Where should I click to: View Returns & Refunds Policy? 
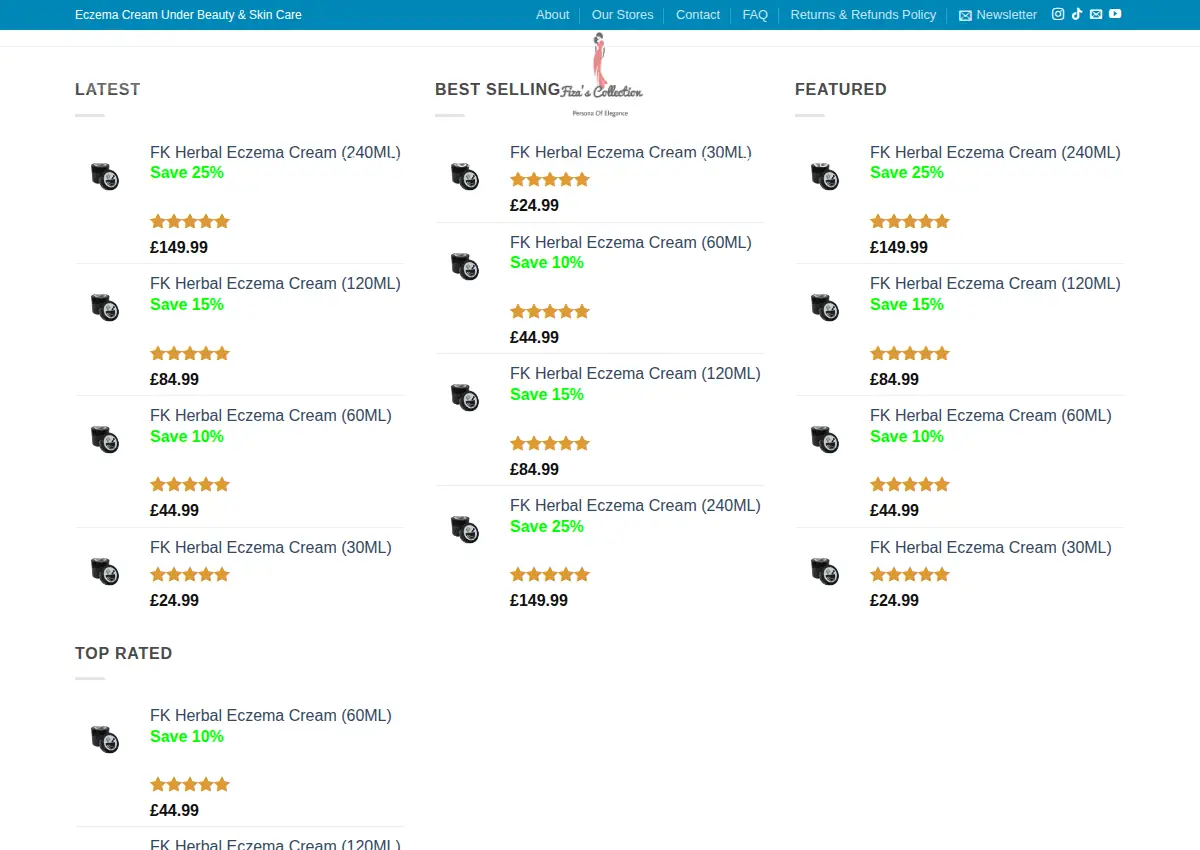click(x=863, y=15)
